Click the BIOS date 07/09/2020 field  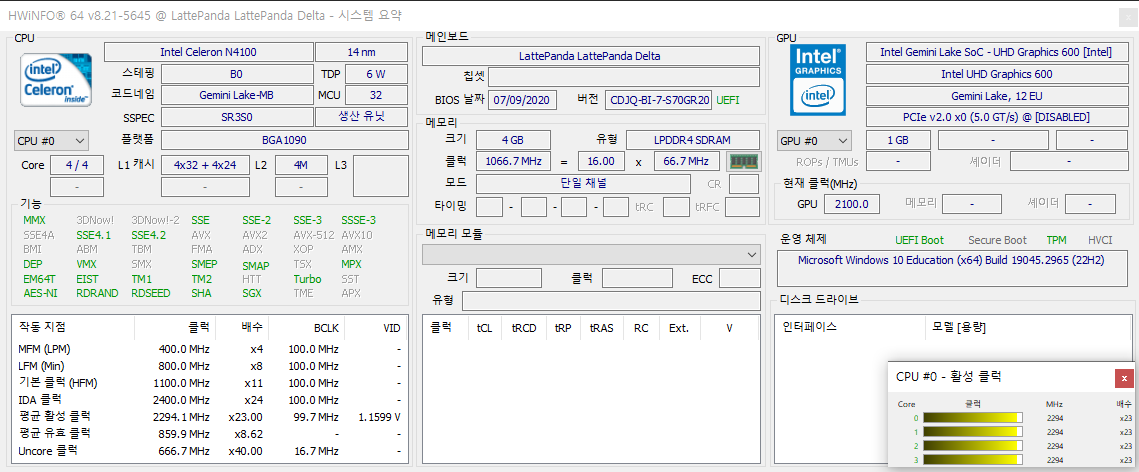point(523,100)
